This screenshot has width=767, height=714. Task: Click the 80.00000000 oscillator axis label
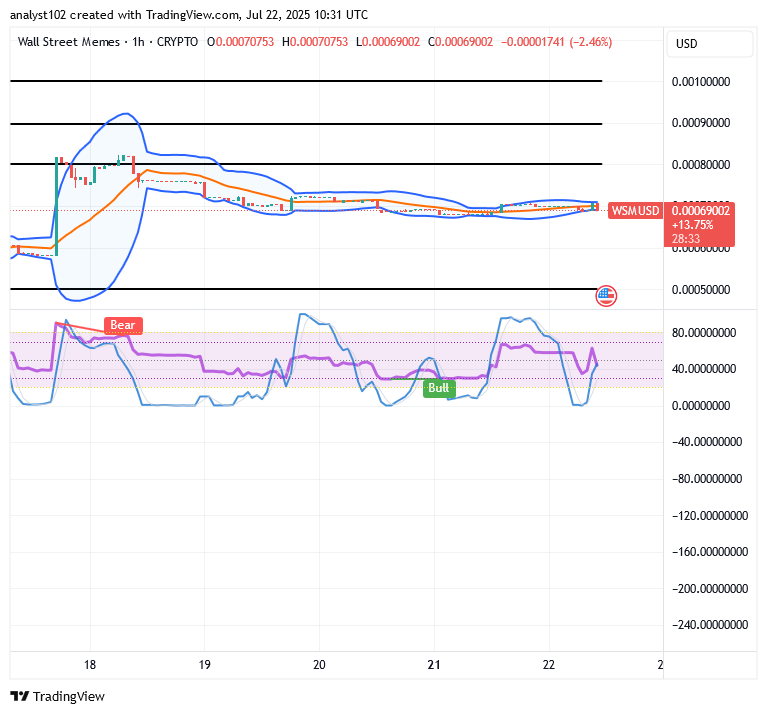click(704, 333)
